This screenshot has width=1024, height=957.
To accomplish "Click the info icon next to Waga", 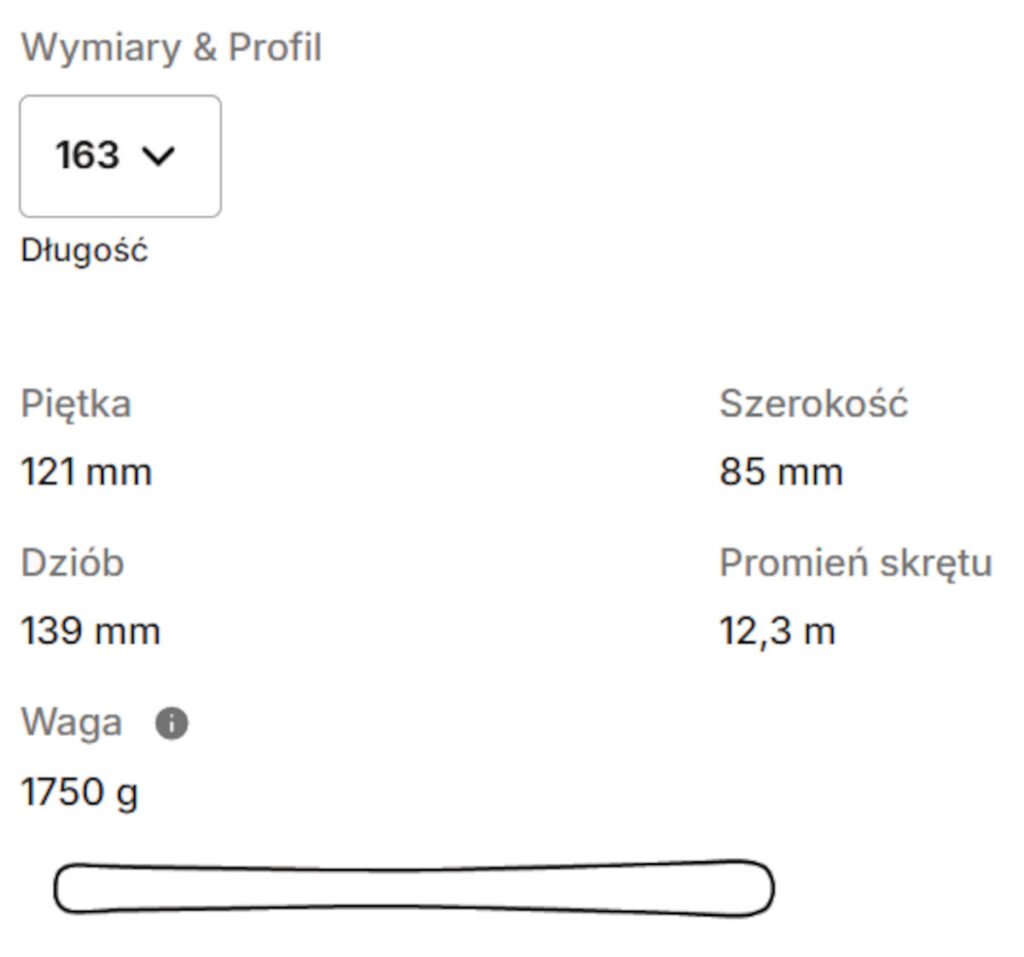I will pos(172,724).
